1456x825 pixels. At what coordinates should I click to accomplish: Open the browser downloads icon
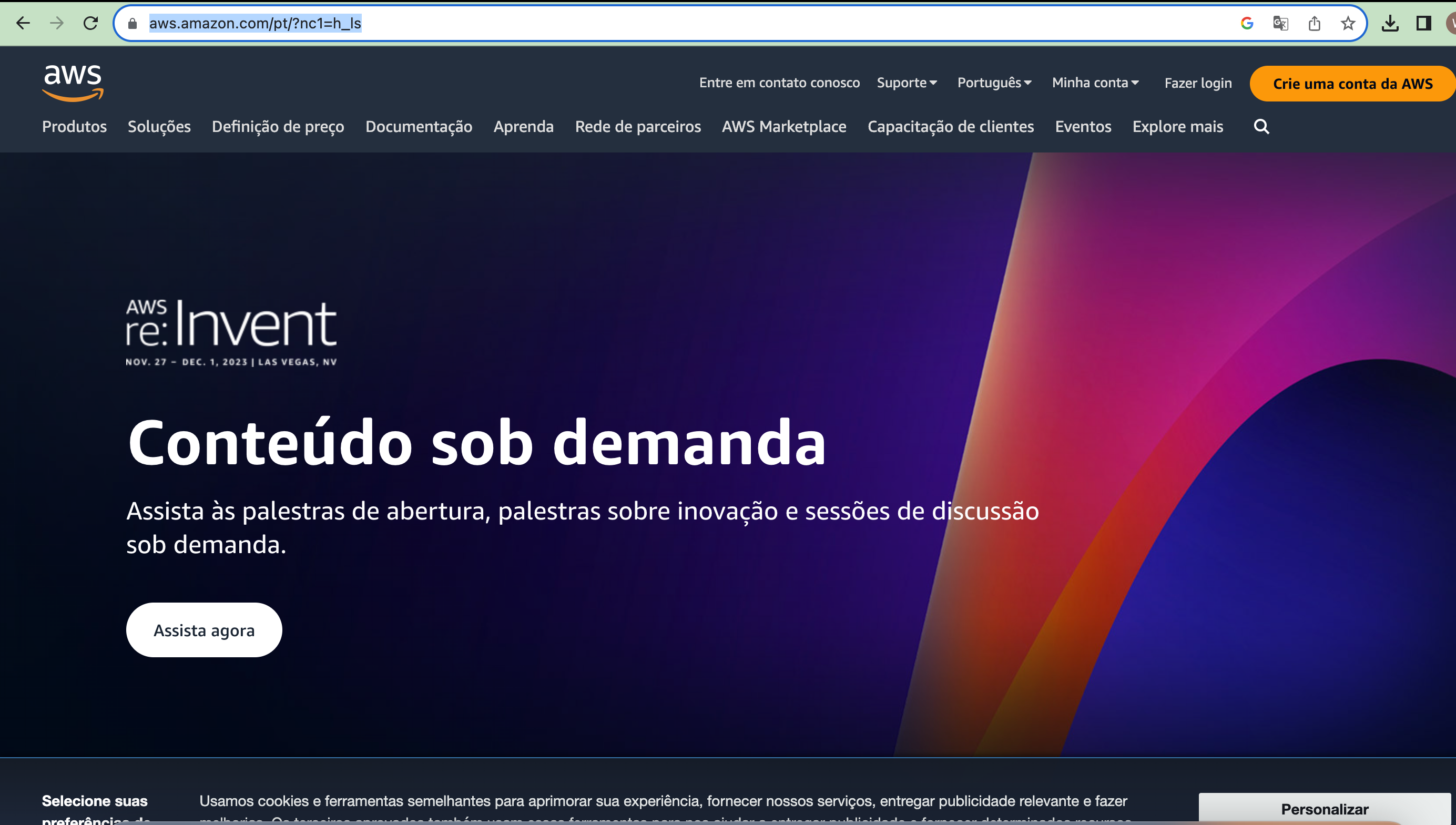coord(1390,23)
